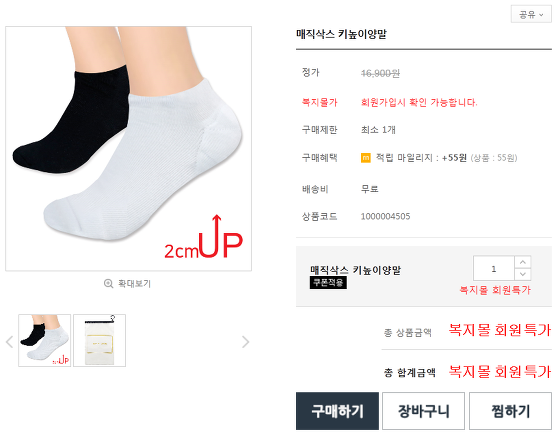The height and width of the screenshot is (436, 560).
Task: Add item with 장바구니 cart button
Action: pyautogui.click(x=424, y=411)
